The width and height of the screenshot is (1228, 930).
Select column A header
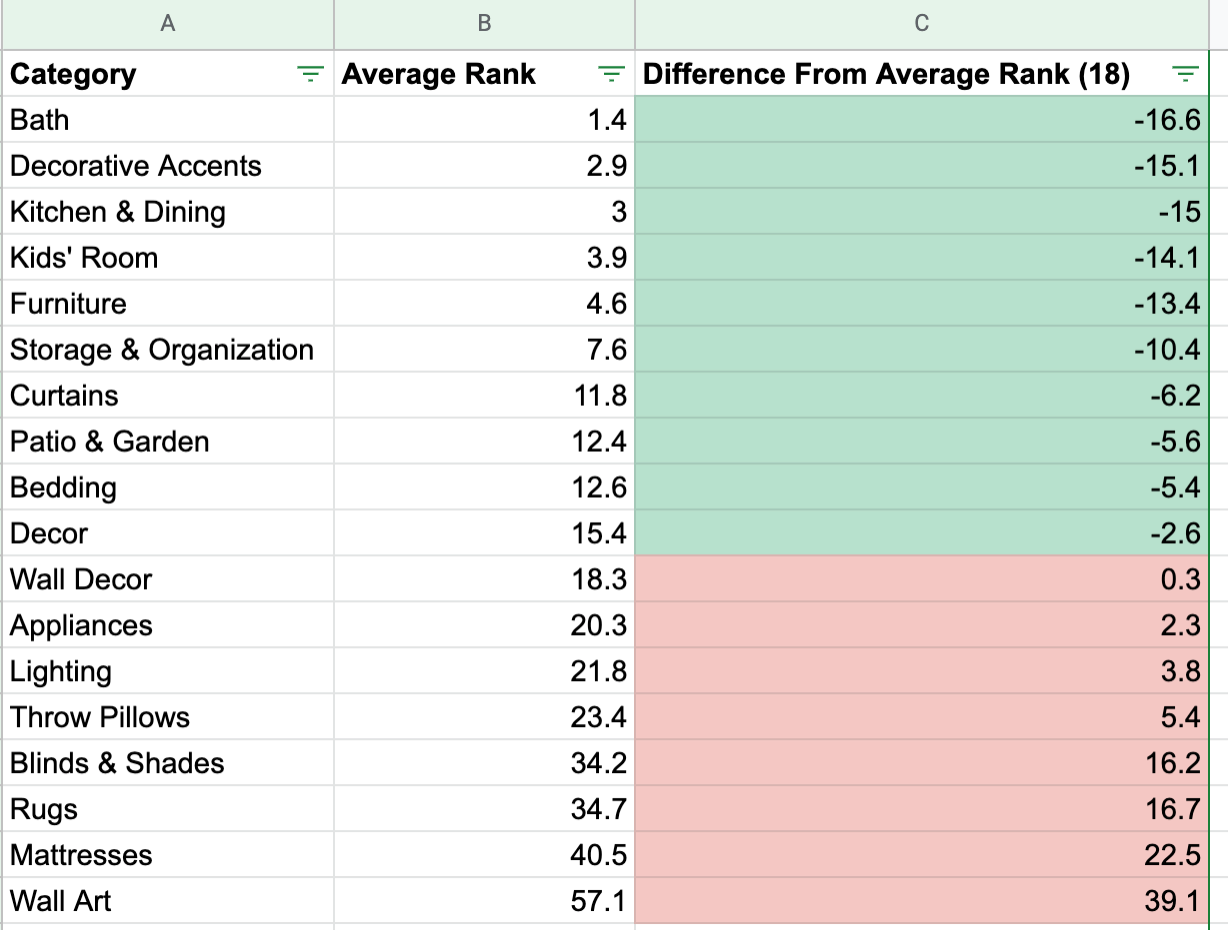coord(167,25)
